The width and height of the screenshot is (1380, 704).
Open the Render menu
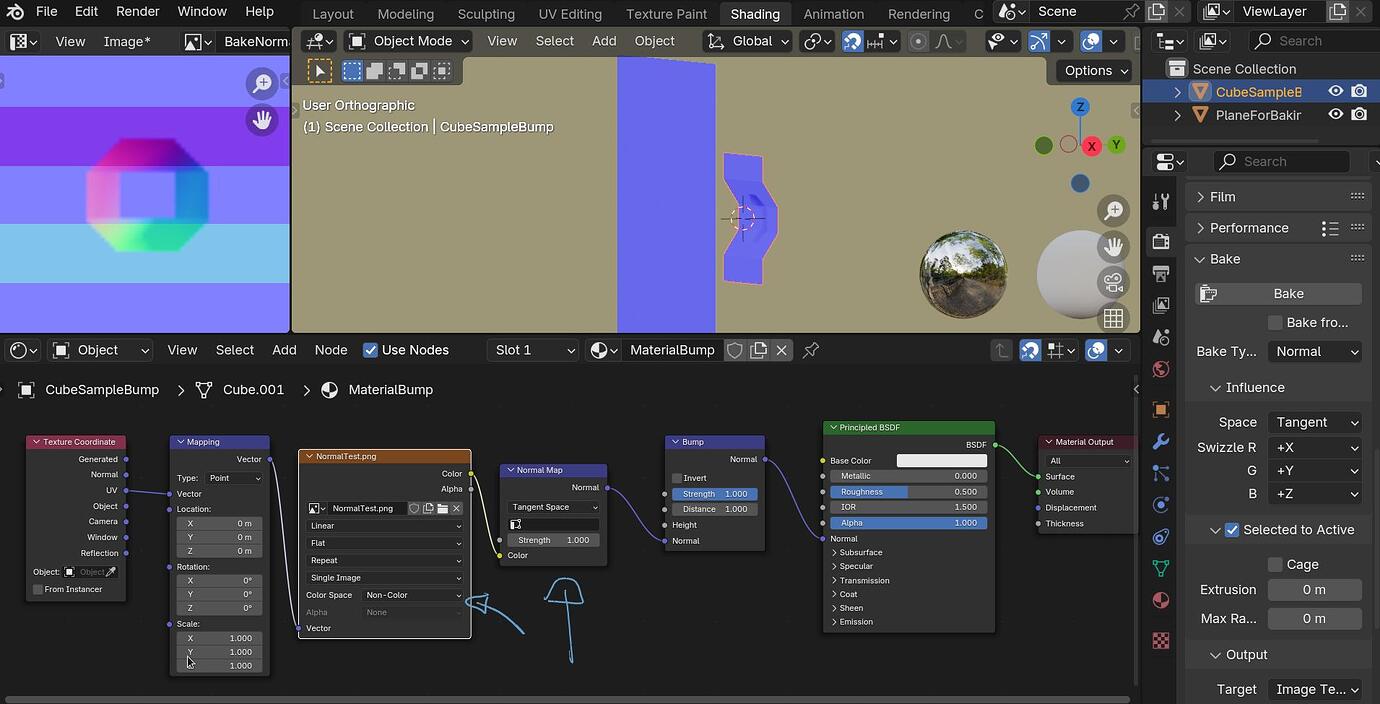[138, 12]
